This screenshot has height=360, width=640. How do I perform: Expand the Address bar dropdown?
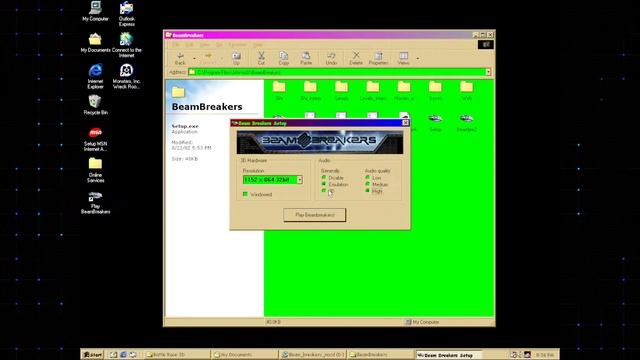click(488, 72)
